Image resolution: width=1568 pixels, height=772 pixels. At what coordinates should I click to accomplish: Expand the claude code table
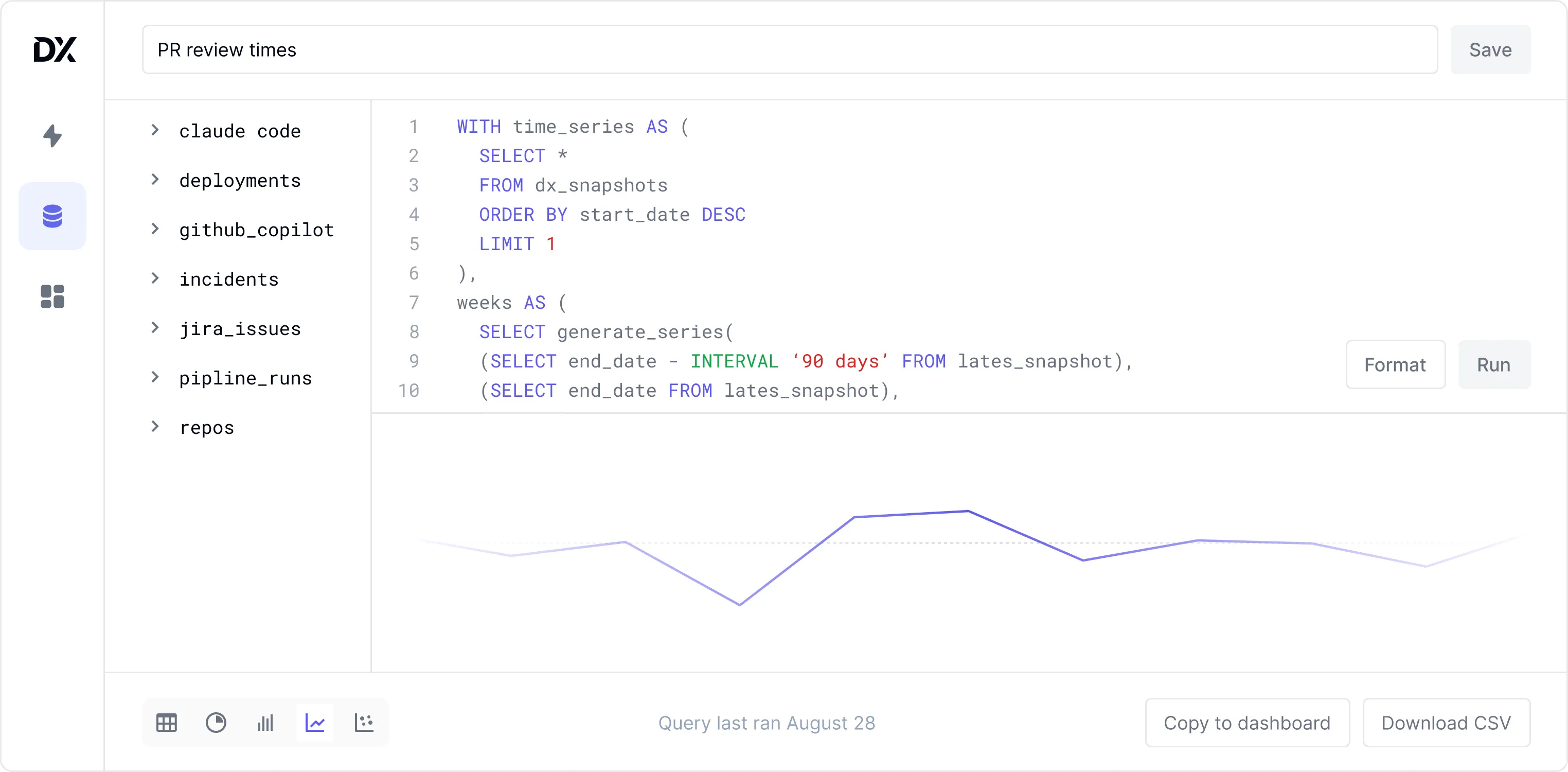(155, 130)
